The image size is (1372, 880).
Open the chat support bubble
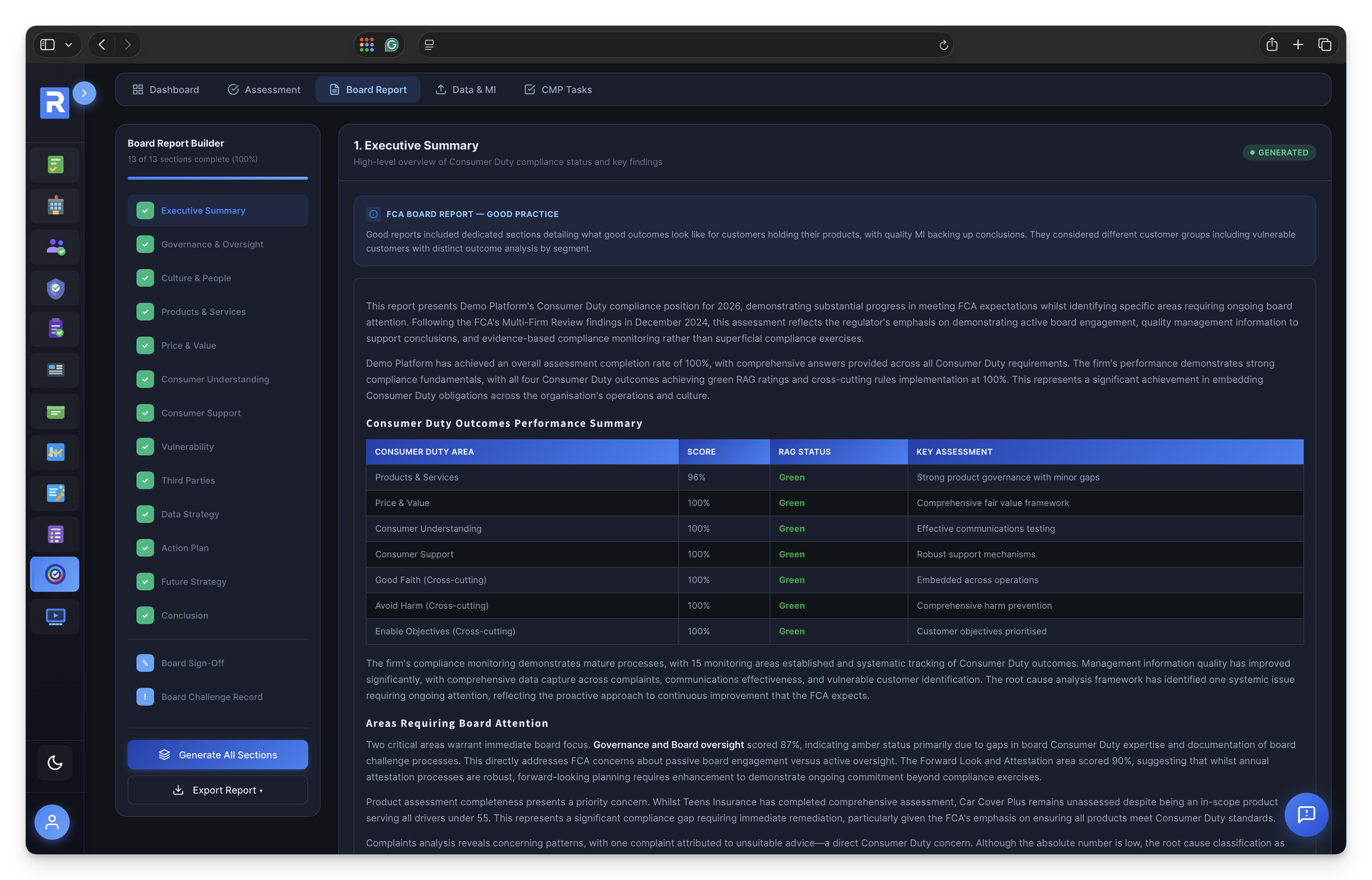(1306, 814)
